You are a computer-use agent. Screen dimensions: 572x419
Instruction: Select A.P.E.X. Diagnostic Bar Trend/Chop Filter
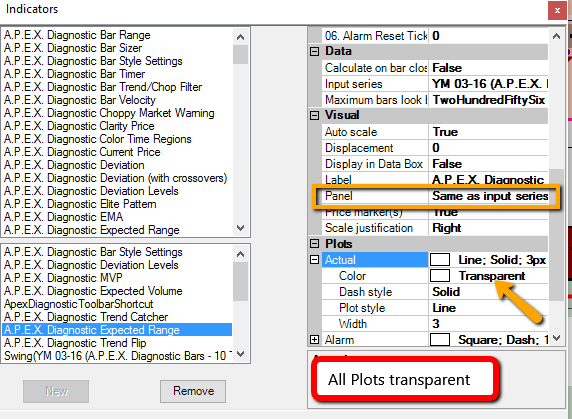[x=103, y=87]
